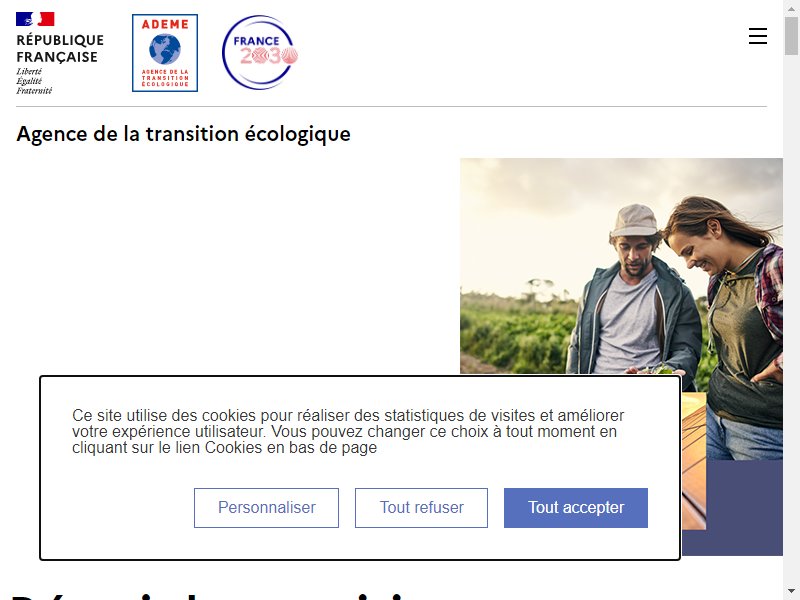Refuse all cookies with Tout refuser
The image size is (800, 600).
(x=421, y=508)
